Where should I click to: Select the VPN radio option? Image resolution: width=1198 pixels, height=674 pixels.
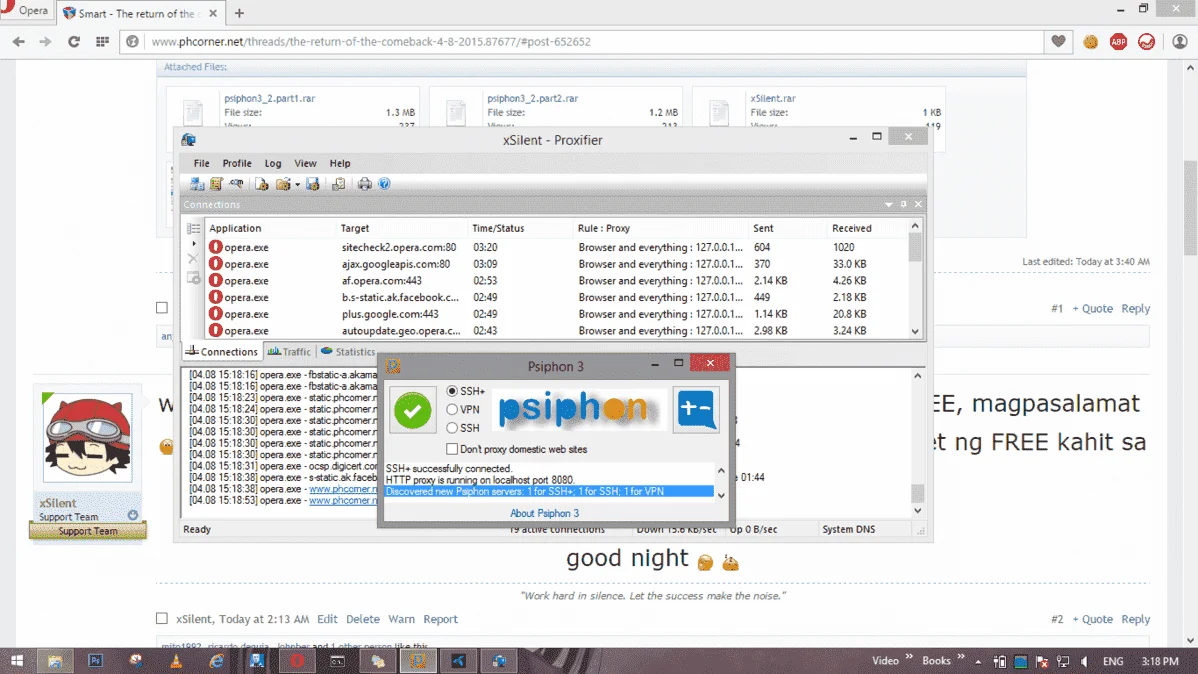tap(452, 410)
